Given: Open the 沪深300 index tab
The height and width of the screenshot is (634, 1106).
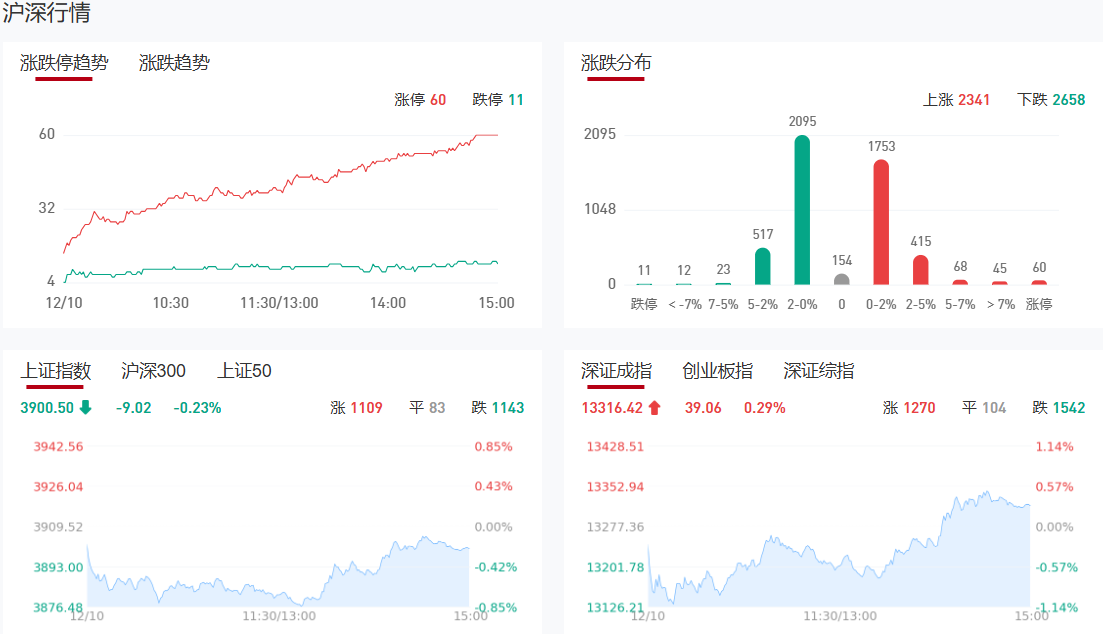Looking at the screenshot, I should click(x=153, y=371).
